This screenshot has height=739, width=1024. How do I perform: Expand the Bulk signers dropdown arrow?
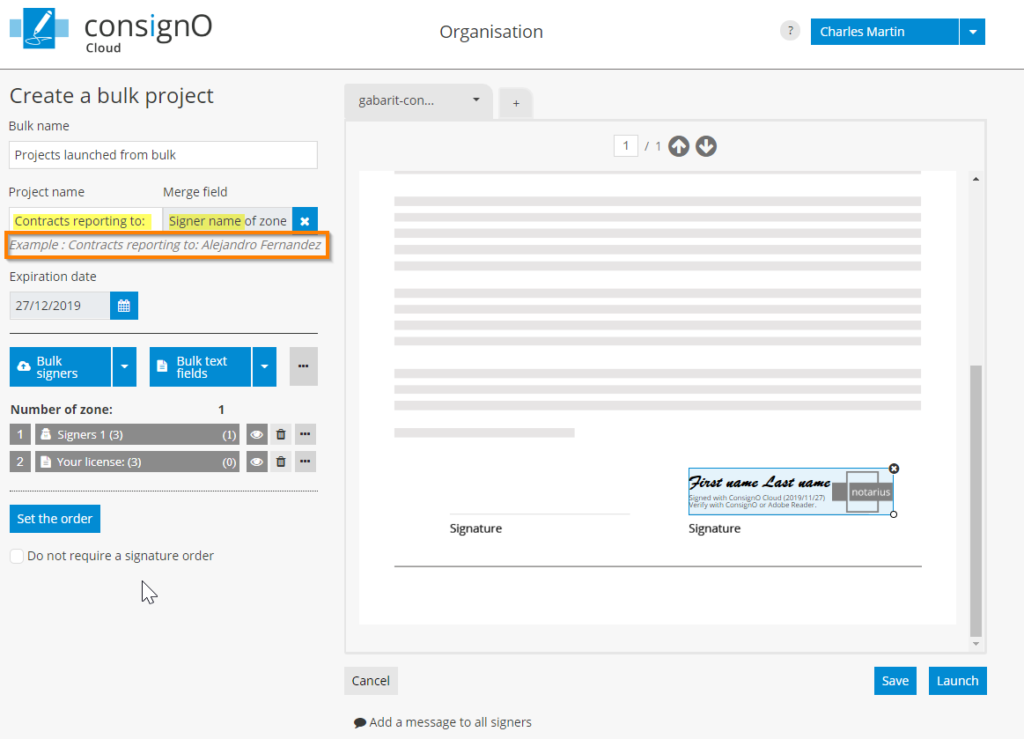124,367
